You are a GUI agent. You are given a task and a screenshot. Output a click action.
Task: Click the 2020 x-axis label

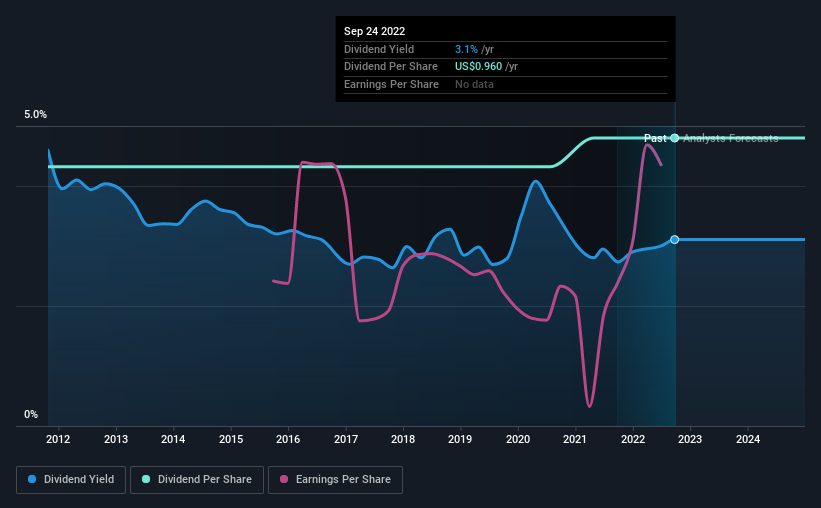(518, 439)
